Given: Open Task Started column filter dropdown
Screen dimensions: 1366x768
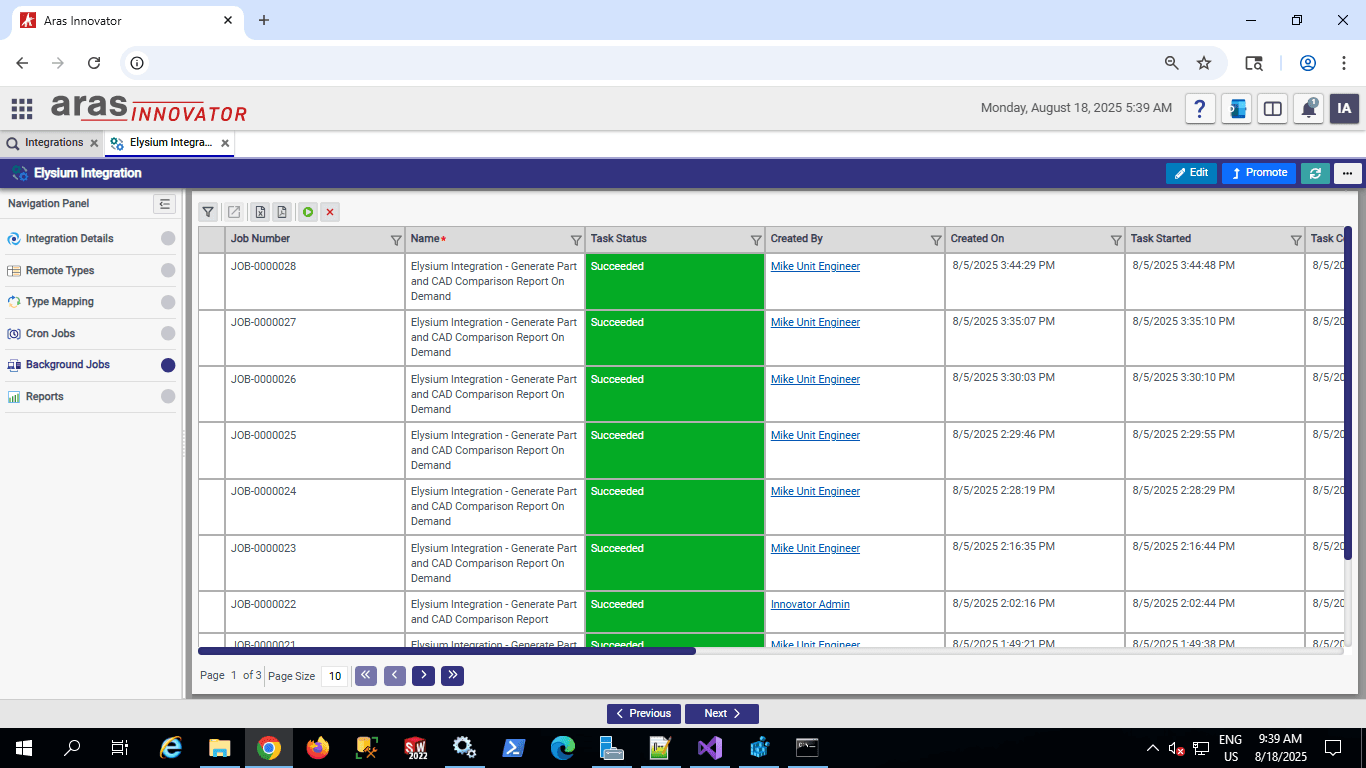Looking at the screenshot, I should point(1296,240).
